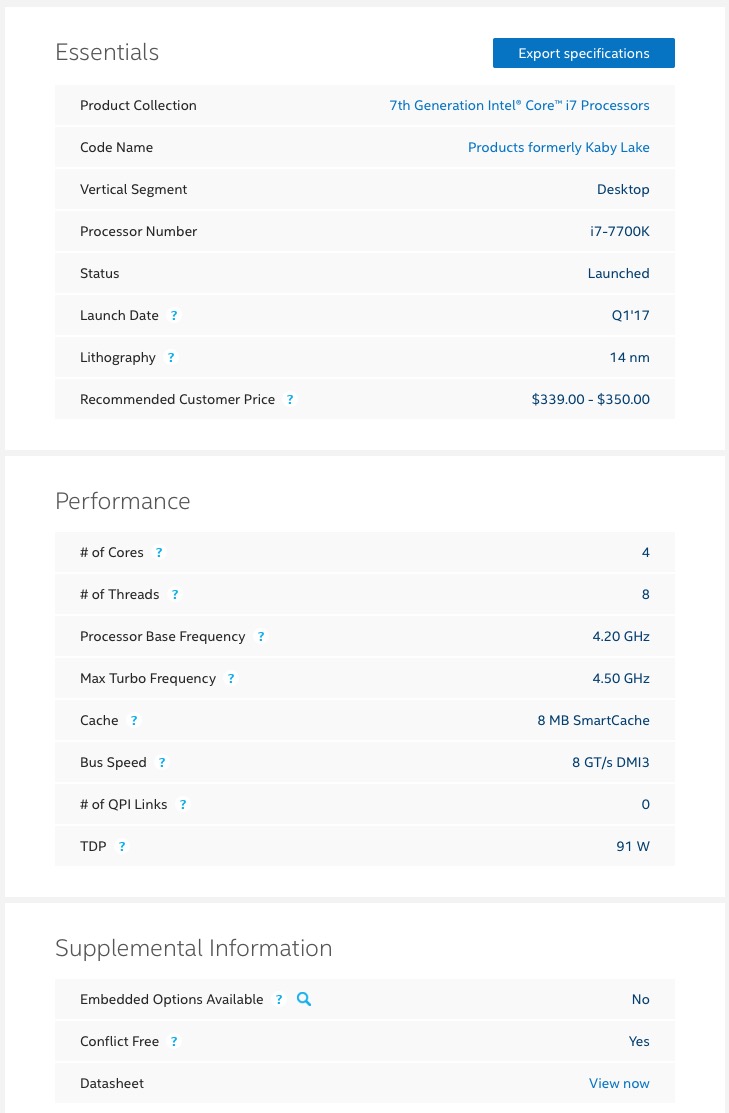This screenshot has height=1113, width=729.
Task: Open the Datasheet View now link
Action: [619, 1082]
